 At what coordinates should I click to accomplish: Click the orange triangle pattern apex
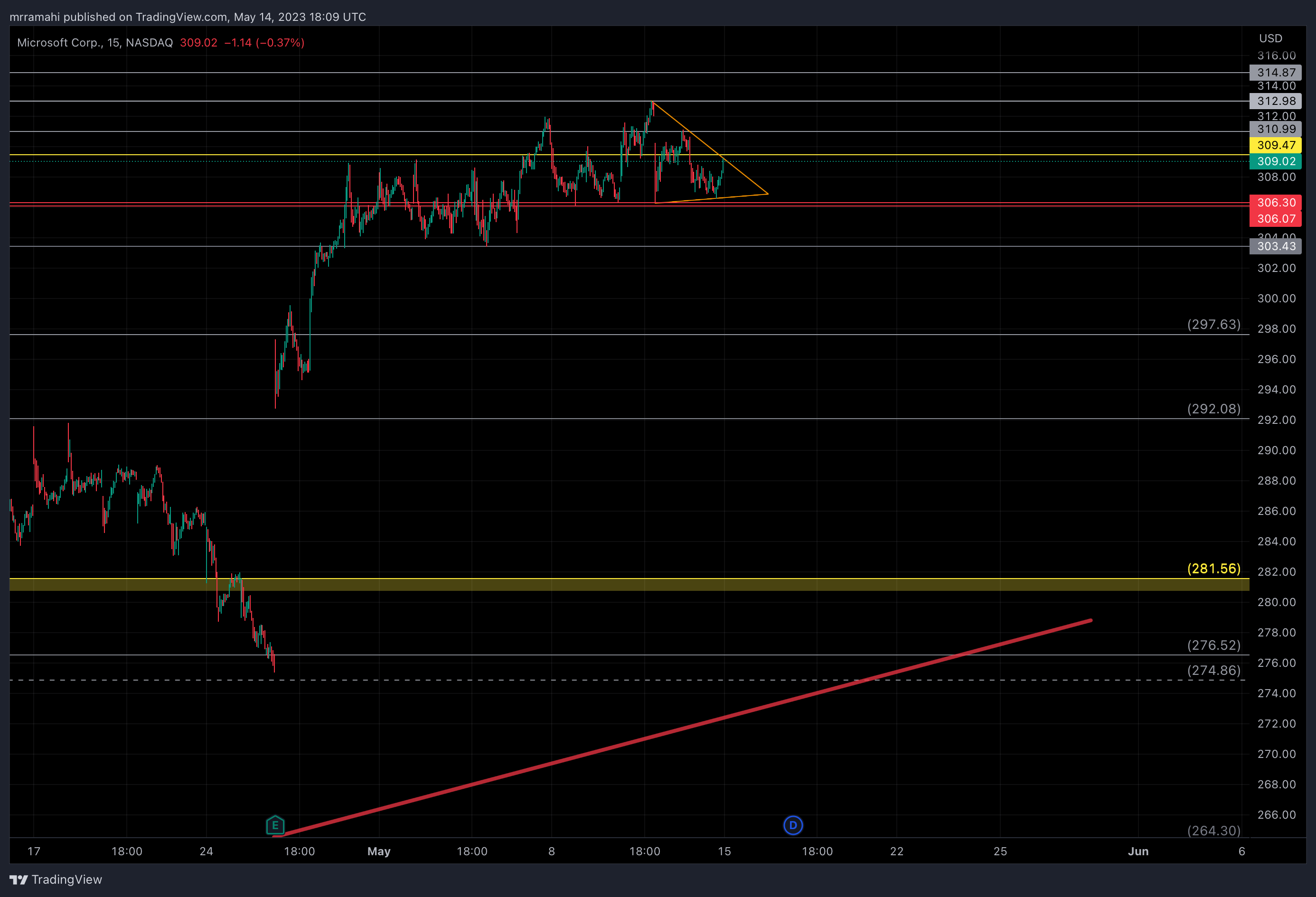click(768, 194)
